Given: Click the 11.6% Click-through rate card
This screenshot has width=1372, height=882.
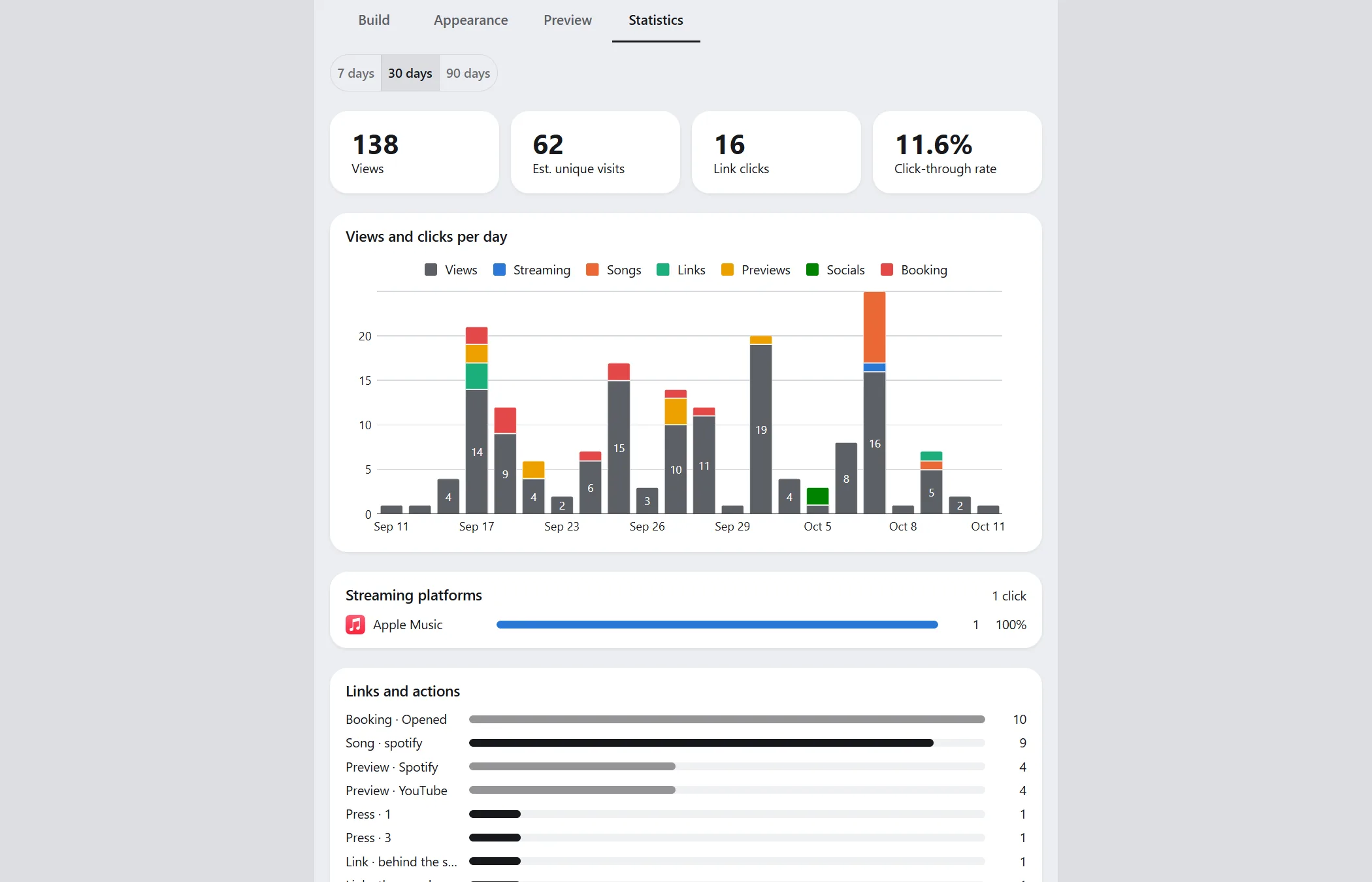Looking at the screenshot, I should [x=957, y=152].
